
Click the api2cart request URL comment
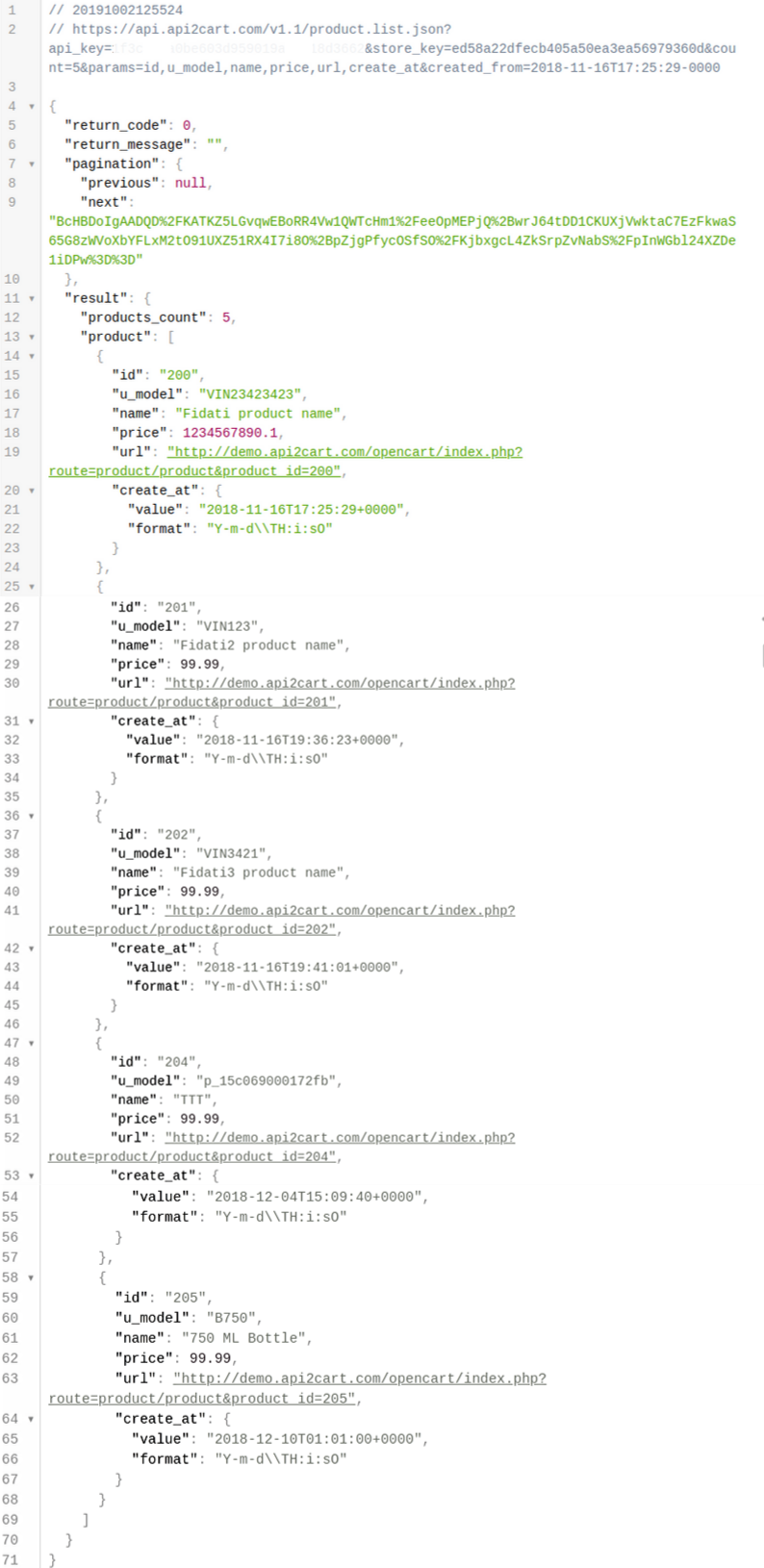coord(393,49)
